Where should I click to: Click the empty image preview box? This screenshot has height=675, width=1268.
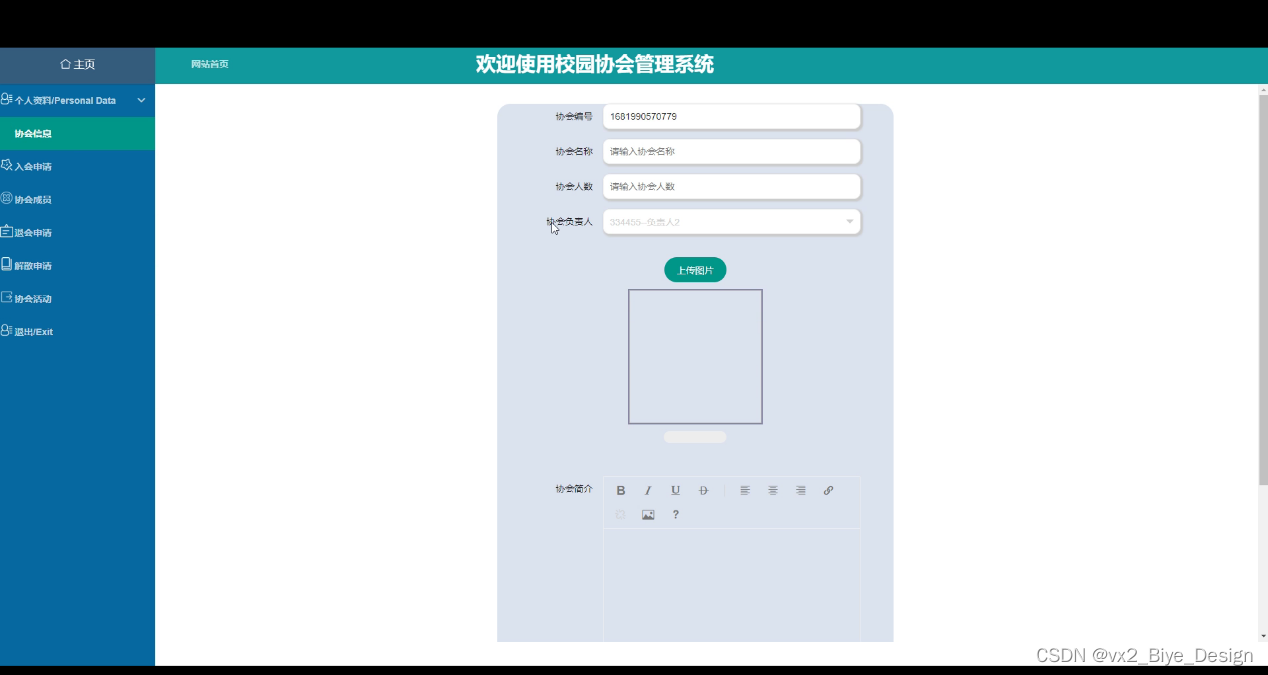click(x=695, y=357)
